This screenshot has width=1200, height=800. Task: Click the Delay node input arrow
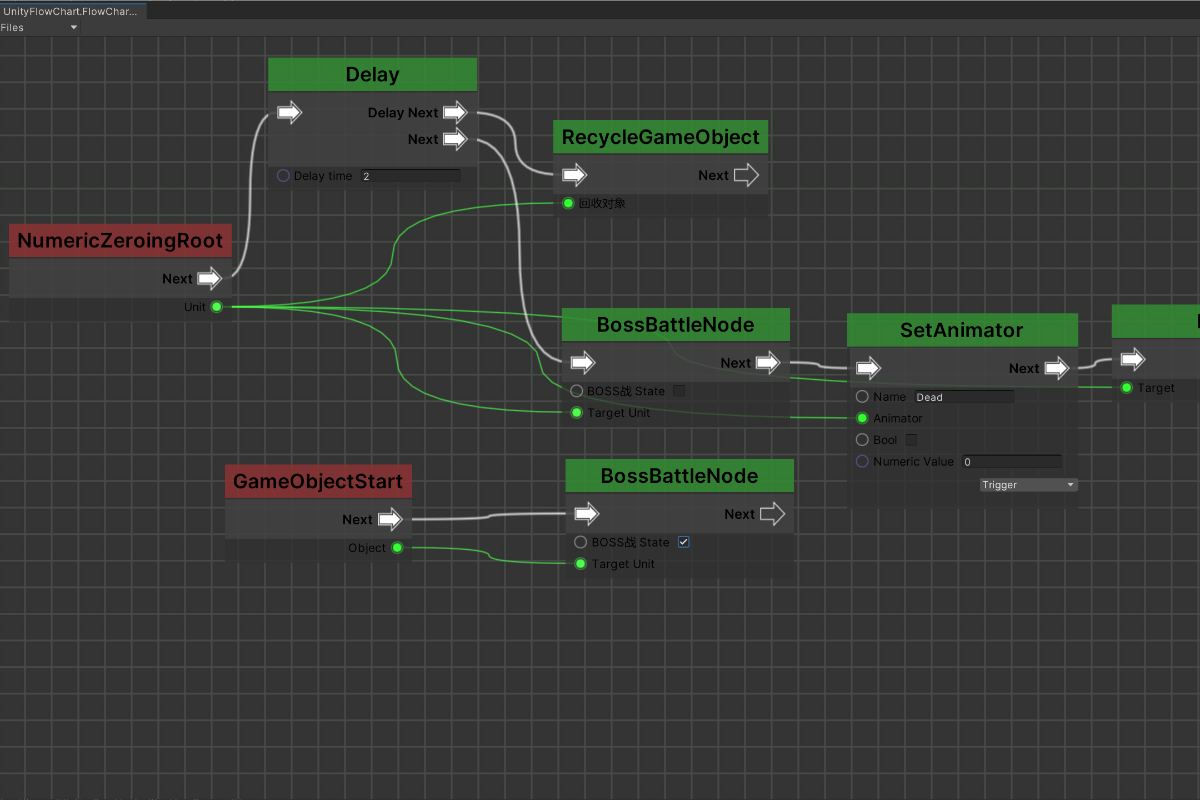[289, 112]
